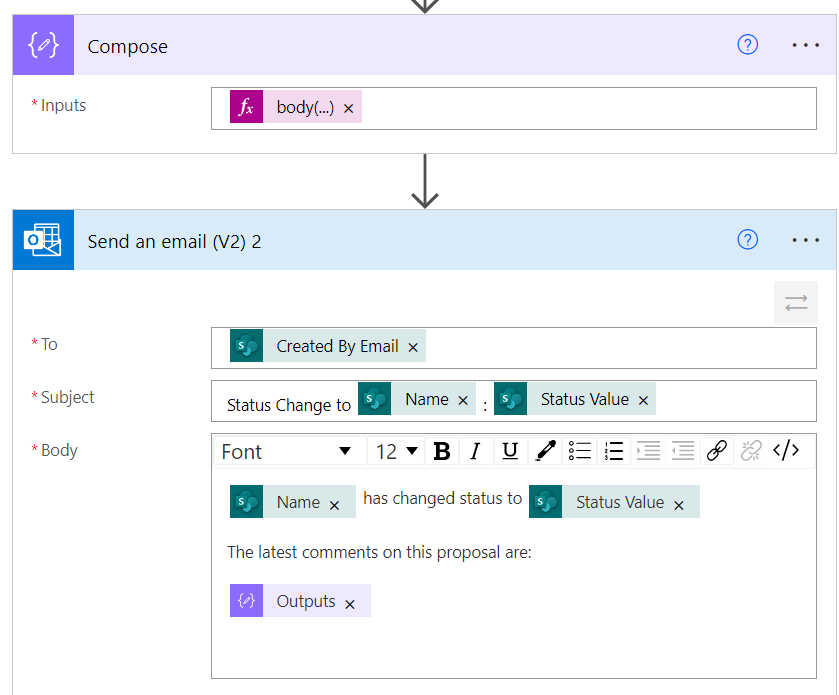Remove the Created By Email token

(x=413, y=348)
